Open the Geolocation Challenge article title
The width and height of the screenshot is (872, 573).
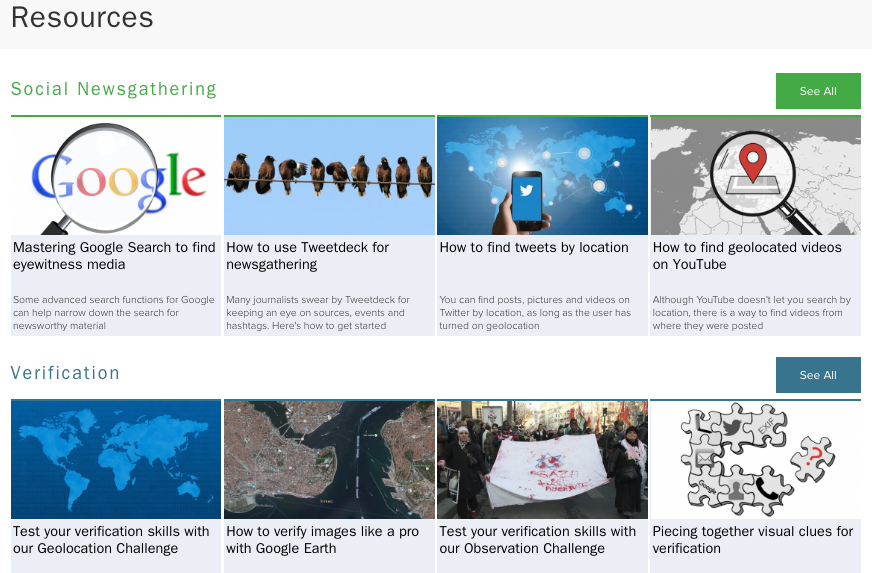(111, 540)
